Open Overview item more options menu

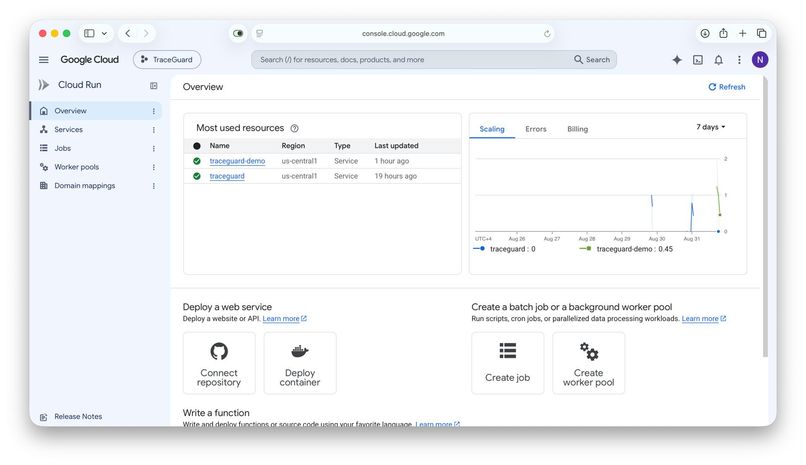(x=153, y=111)
